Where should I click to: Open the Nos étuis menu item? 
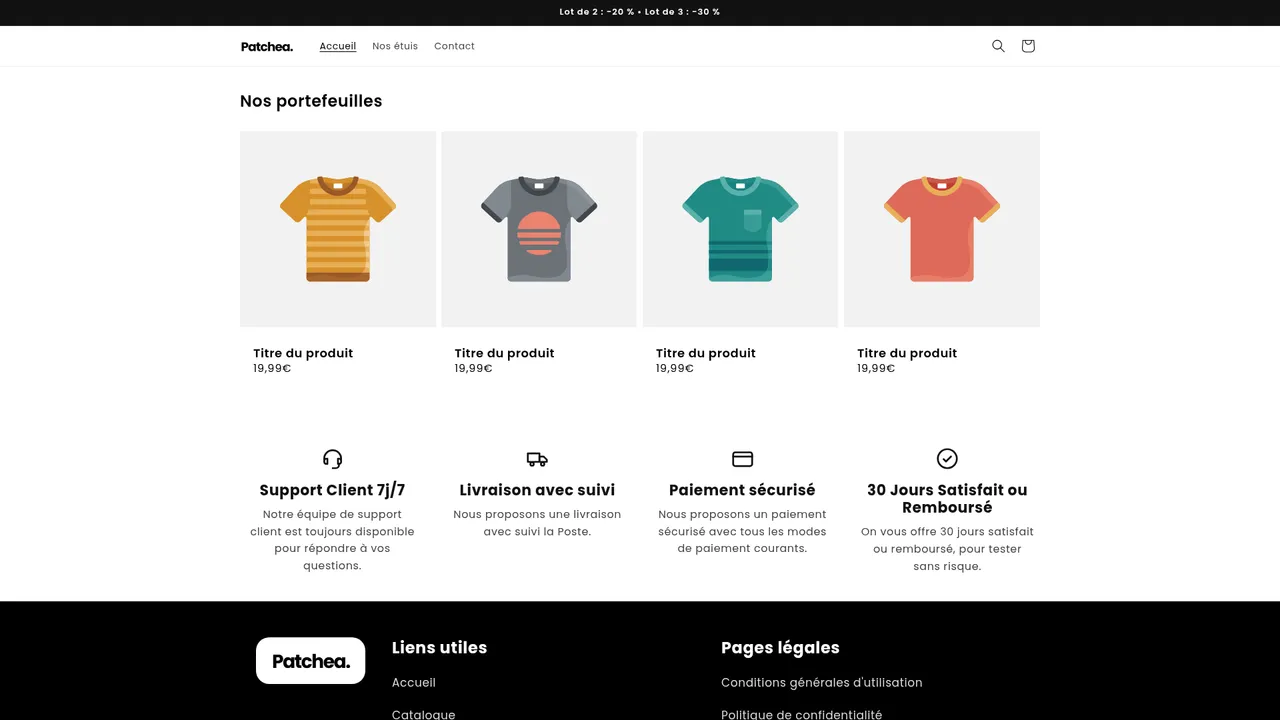tap(395, 46)
